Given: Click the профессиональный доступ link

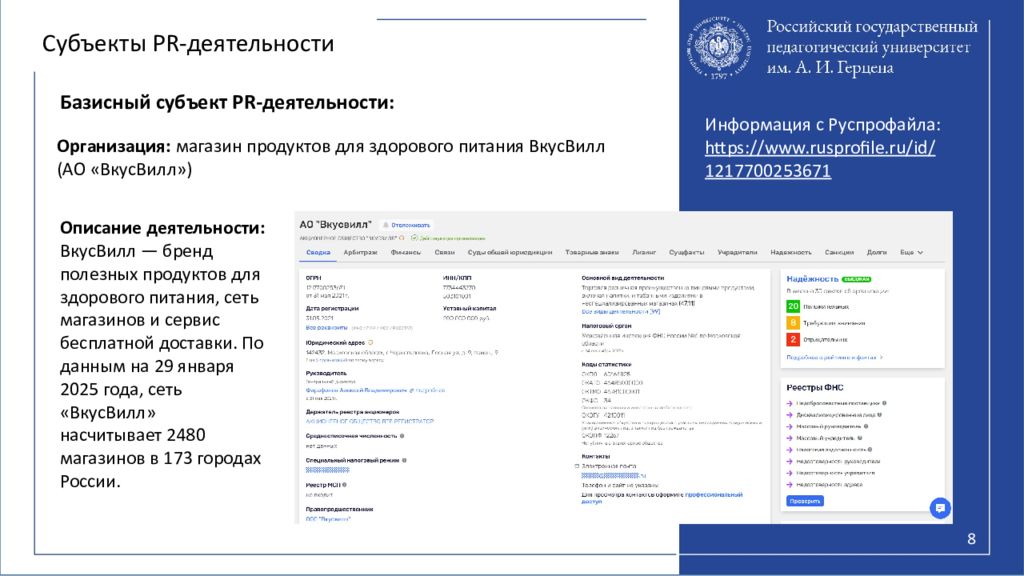Looking at the screenshot, I should pyautogui.click(x=662, y=498).
